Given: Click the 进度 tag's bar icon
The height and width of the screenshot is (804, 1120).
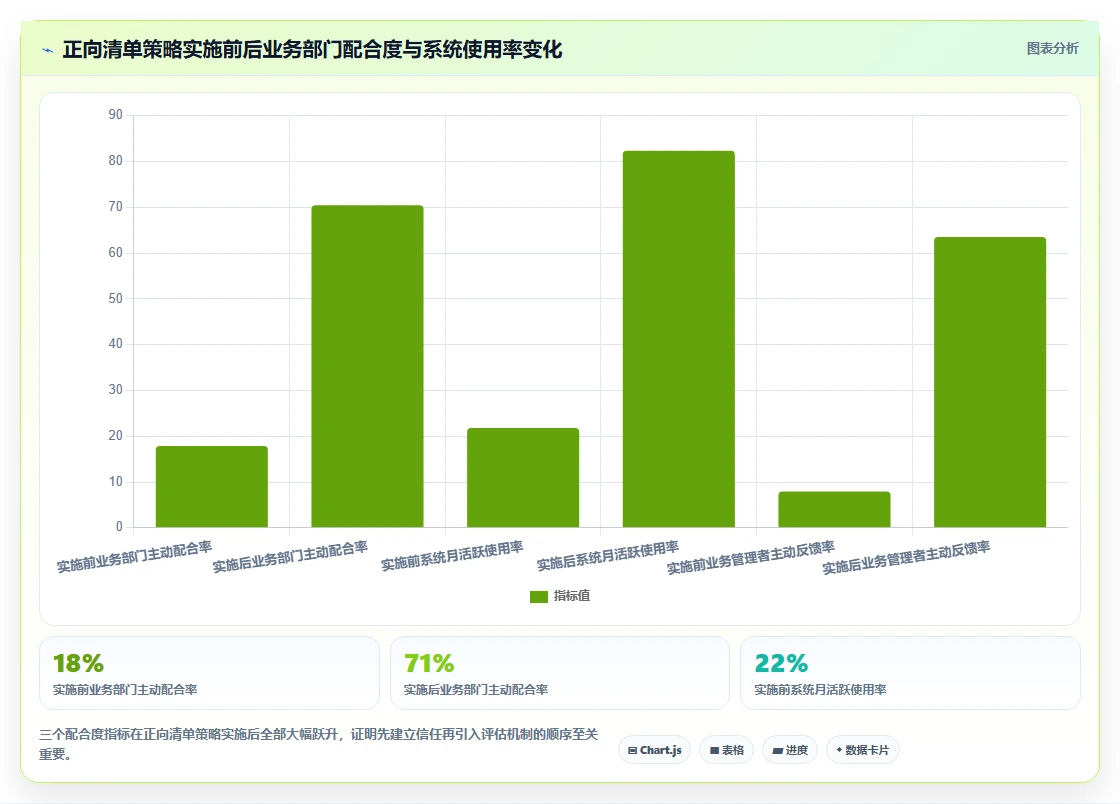Looking at the screenshot, I should point(778,750).
